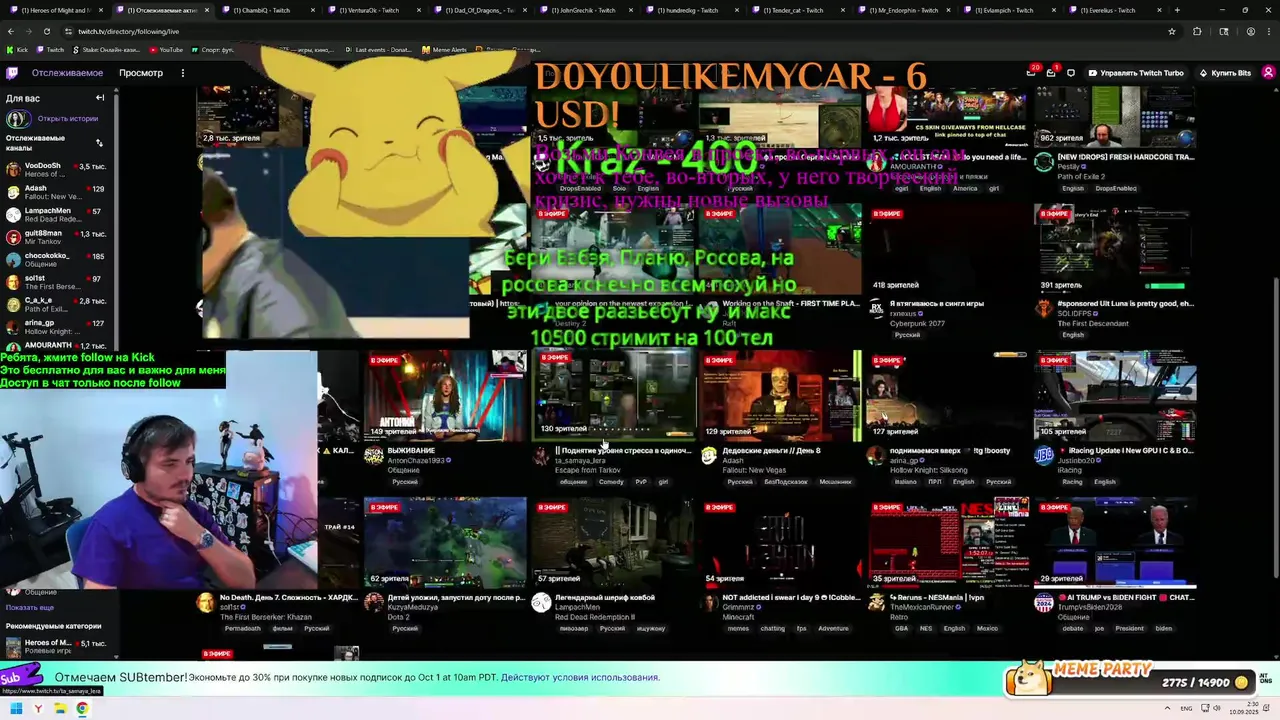The height and width of the screenshot is (720, 1280).
Task: Bookmark this page with star icon
Action: (x=1172, y=31)
